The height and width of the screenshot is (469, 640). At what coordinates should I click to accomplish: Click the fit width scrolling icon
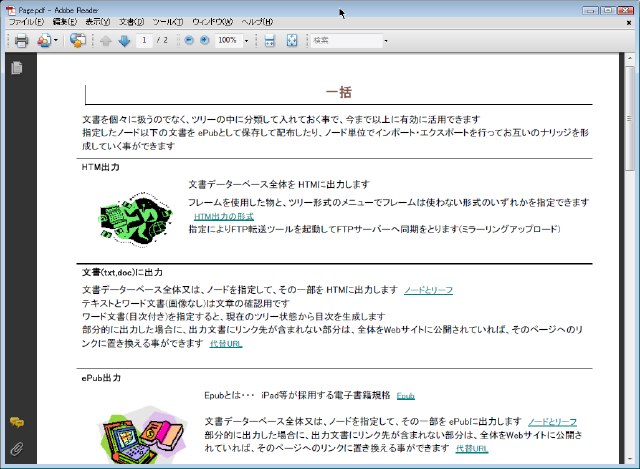[x=269, y=40]
